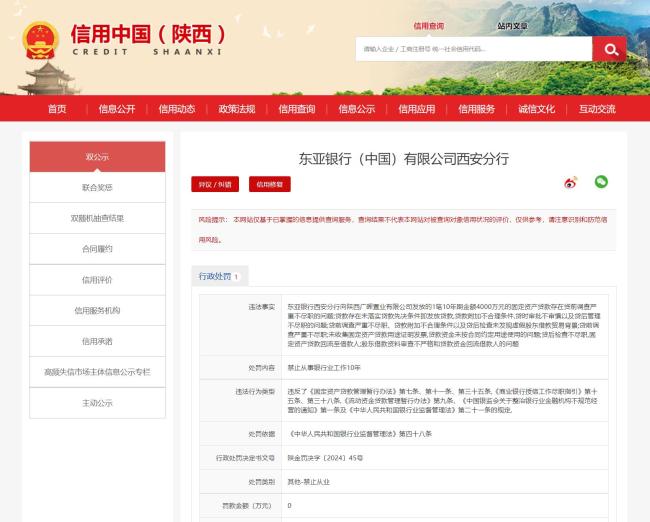Click the value 《中华人民共和国银行业监督管理法》第四十八条
Image resolution: width=650 pixels, height=522 pixels.
point(360,434)
